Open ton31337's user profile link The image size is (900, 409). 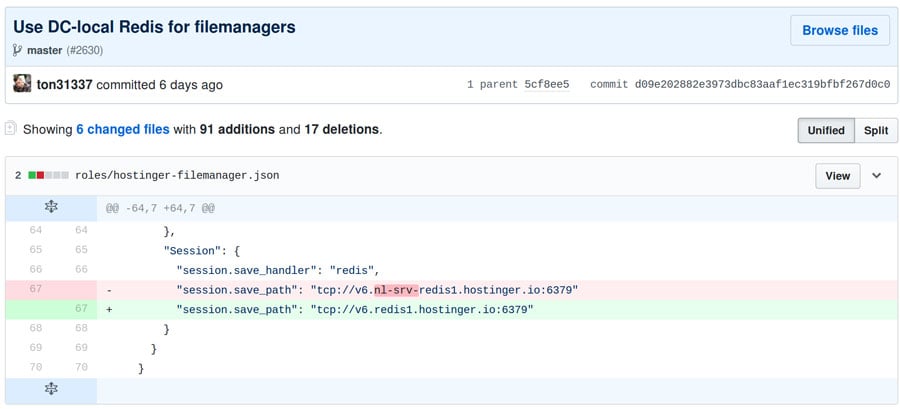coord(64,85)
